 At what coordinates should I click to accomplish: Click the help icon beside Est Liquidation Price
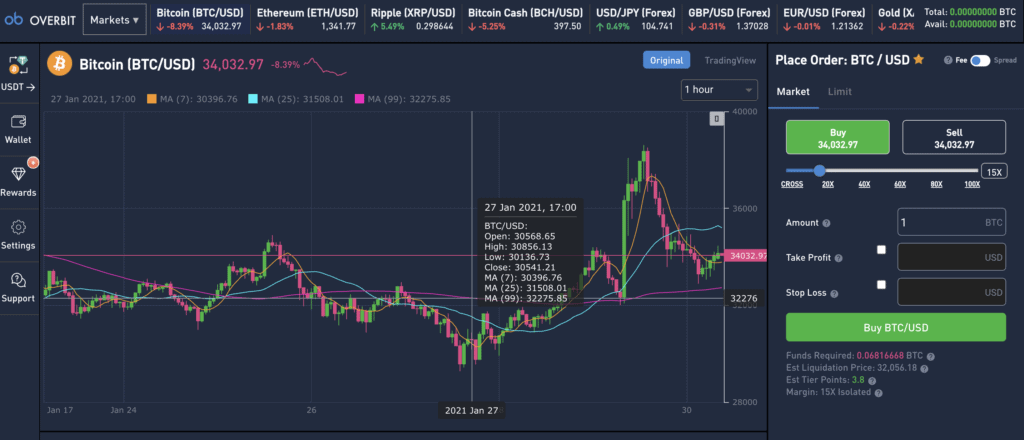pyautogui.click(x=925, y=369)
